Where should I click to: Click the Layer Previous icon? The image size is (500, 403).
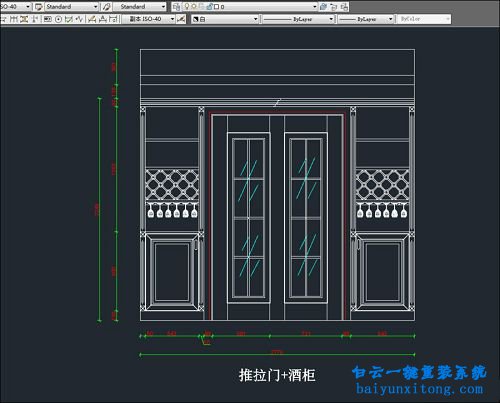[334, 7]
